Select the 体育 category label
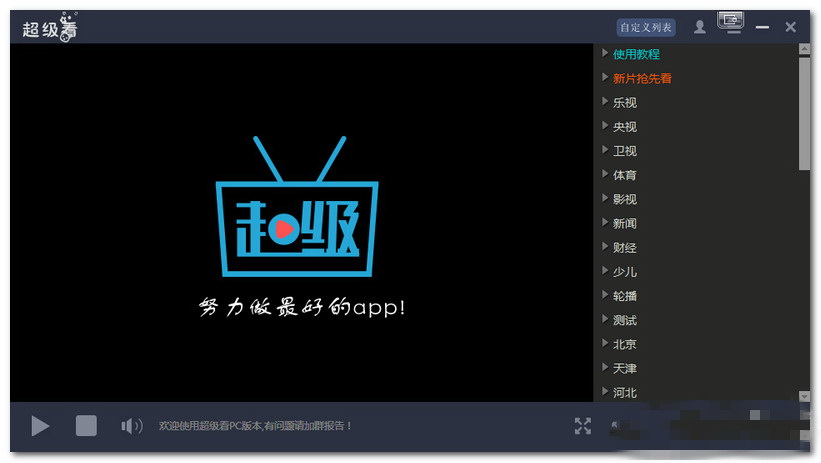Screen dimensions: 821x463 [x=625, y=175]
